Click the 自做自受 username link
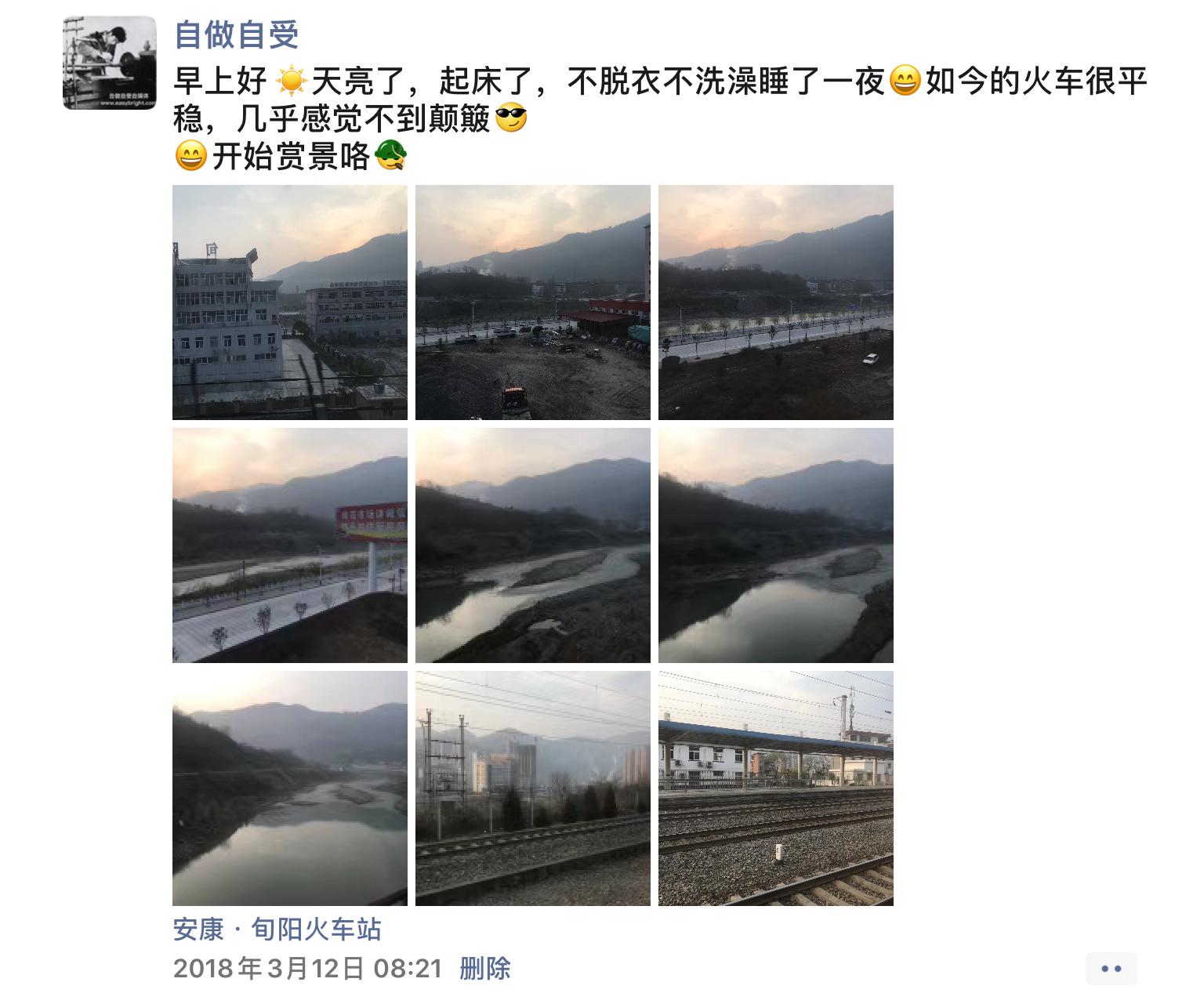Viewport: 1204px width, 993px height. coord(236,34)
